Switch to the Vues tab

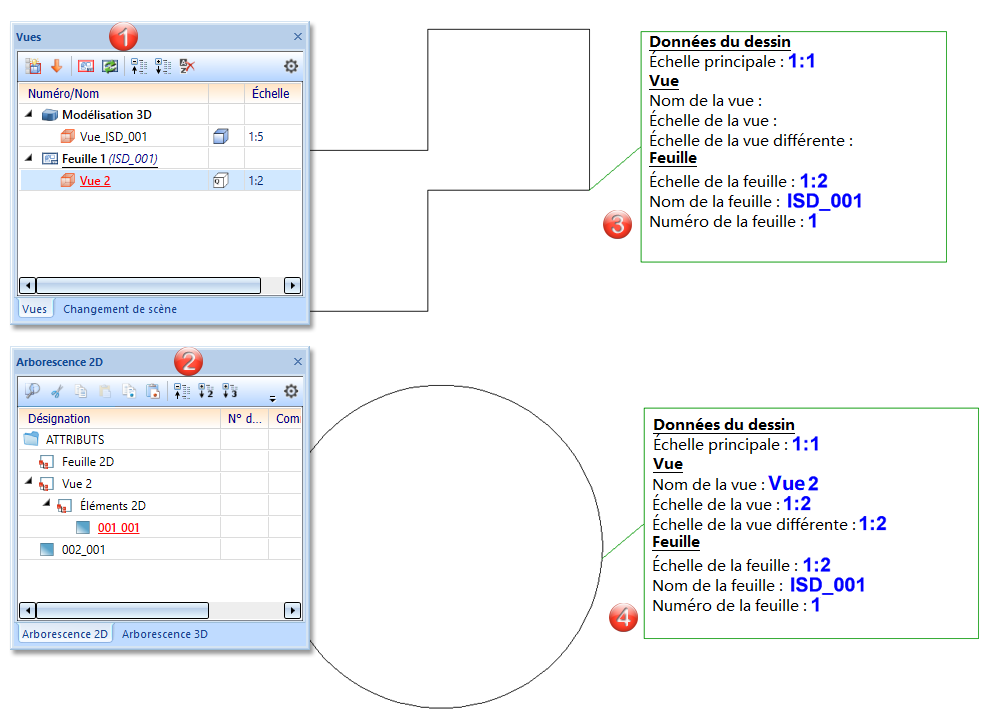coord(34,309)
